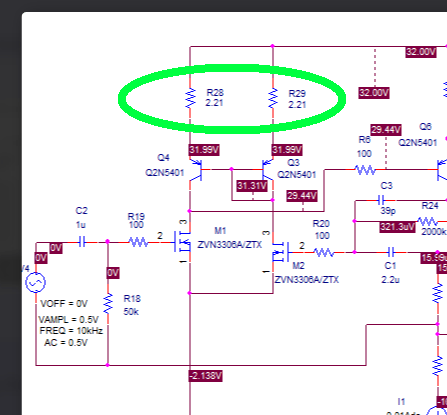Click the Q3 reference label
This screenshot has height=415, width=447.
293,163
